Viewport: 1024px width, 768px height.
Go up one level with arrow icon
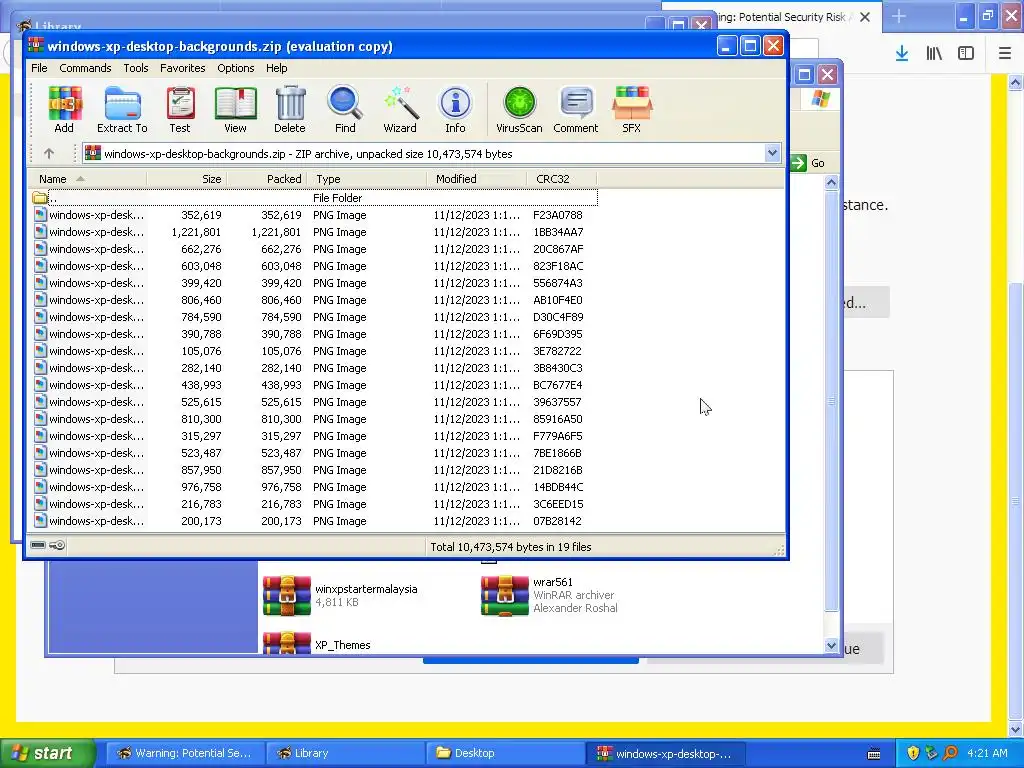49,153
